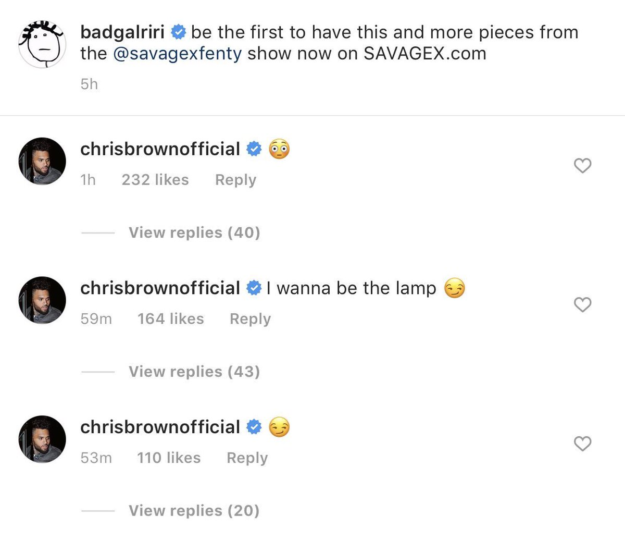This screenshot has height=540, width=625.
Task: Open the badgalriri username link
Action: 124,32
